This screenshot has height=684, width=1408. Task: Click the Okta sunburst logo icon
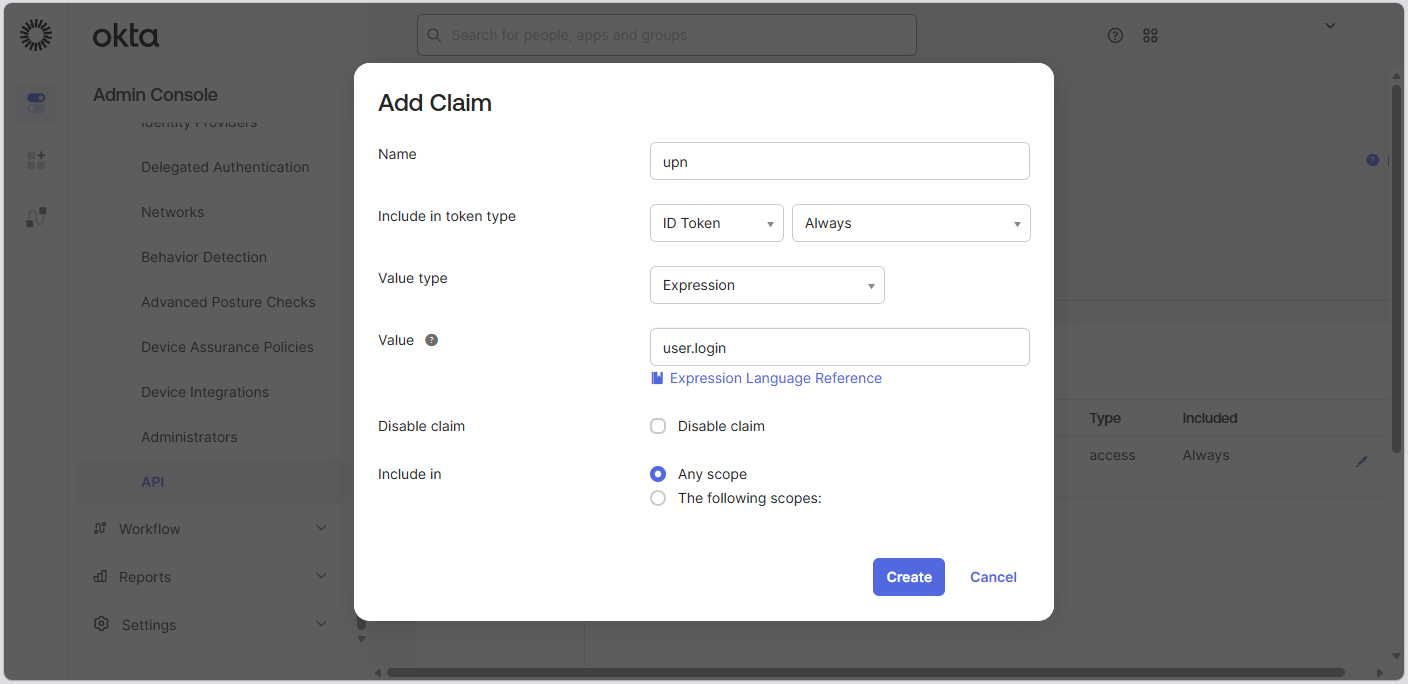pos(36,35)
